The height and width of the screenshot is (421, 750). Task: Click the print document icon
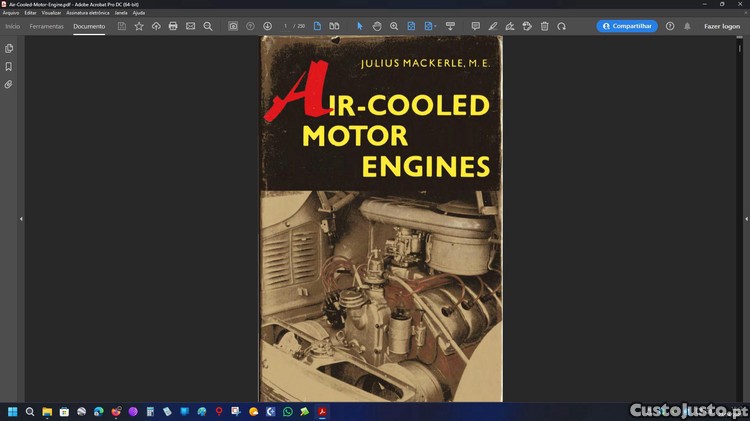[173, 26]
